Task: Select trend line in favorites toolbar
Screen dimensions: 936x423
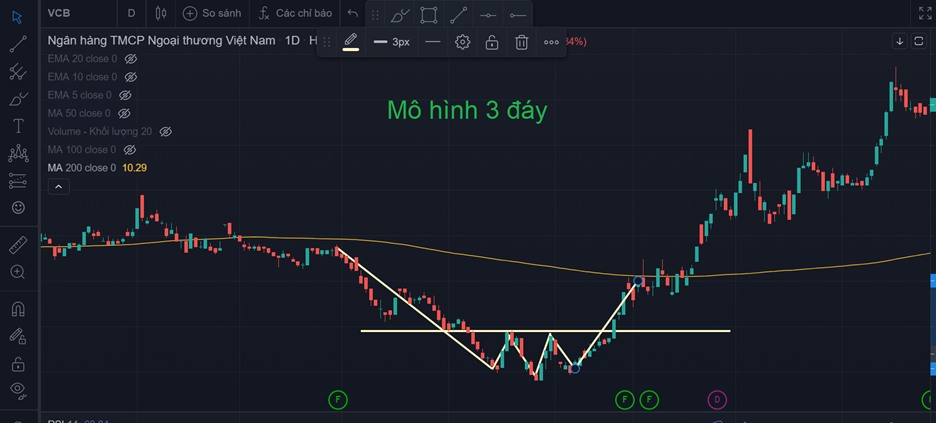Action: 458,16
